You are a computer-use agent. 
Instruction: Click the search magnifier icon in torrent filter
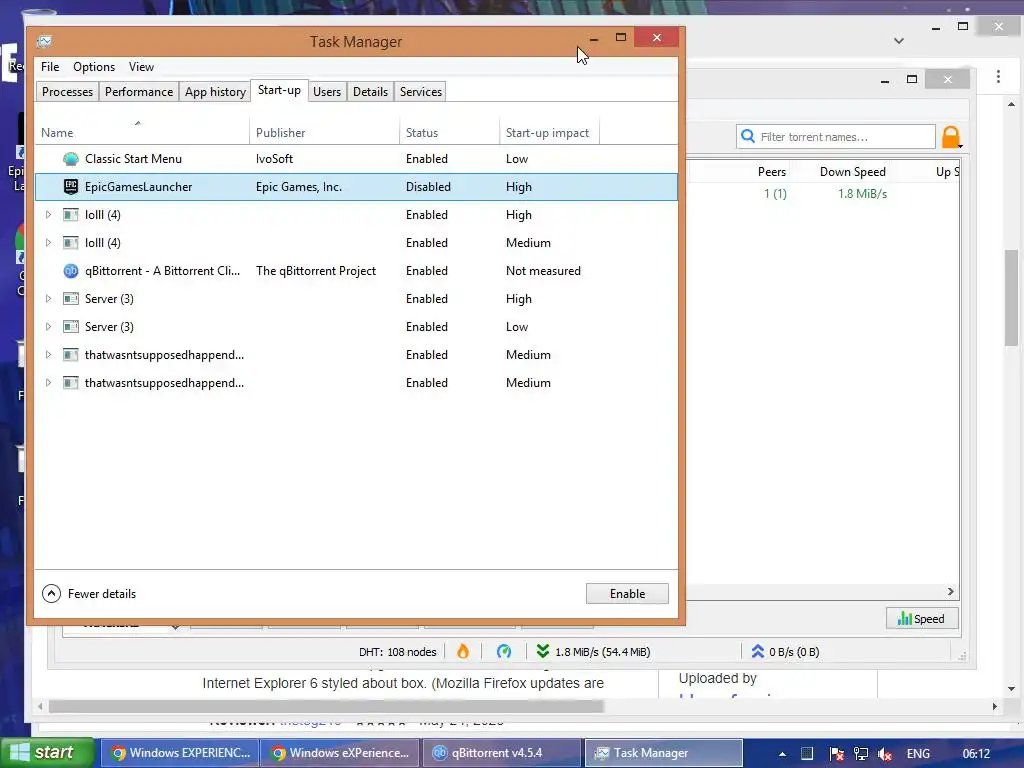pos(748,136)
